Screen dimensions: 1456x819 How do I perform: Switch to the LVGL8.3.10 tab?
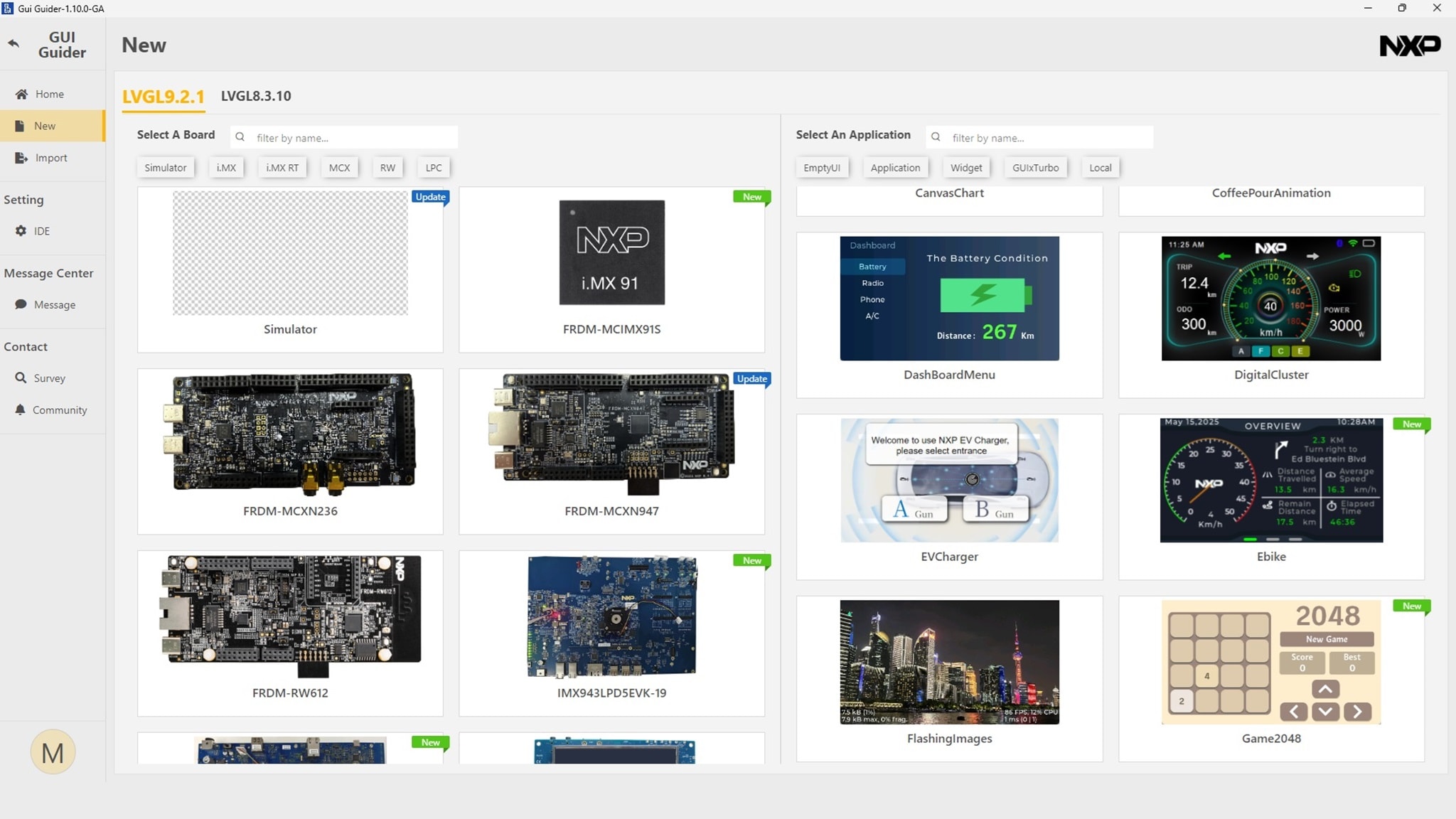tap(256, 96)
